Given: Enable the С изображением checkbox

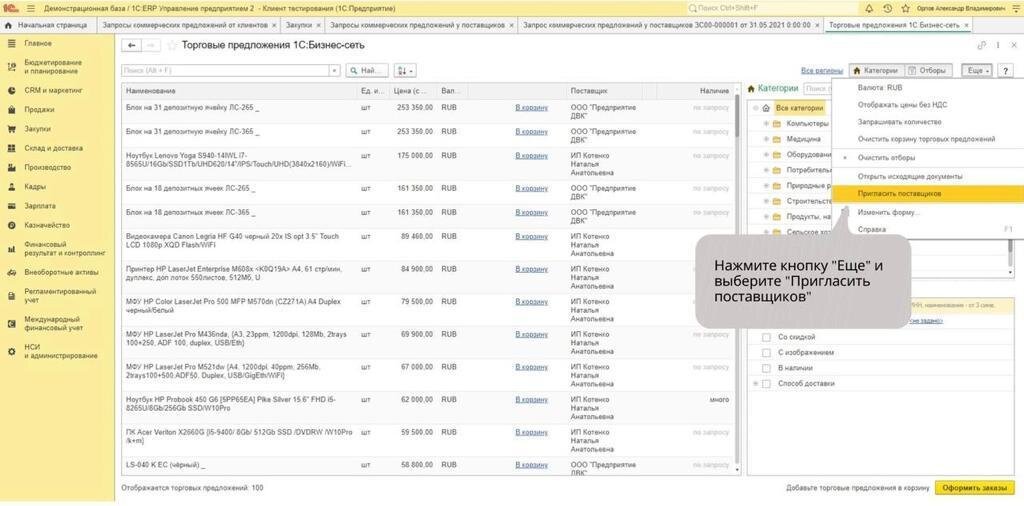Looking at the screenshot, I should pos(767,353).
